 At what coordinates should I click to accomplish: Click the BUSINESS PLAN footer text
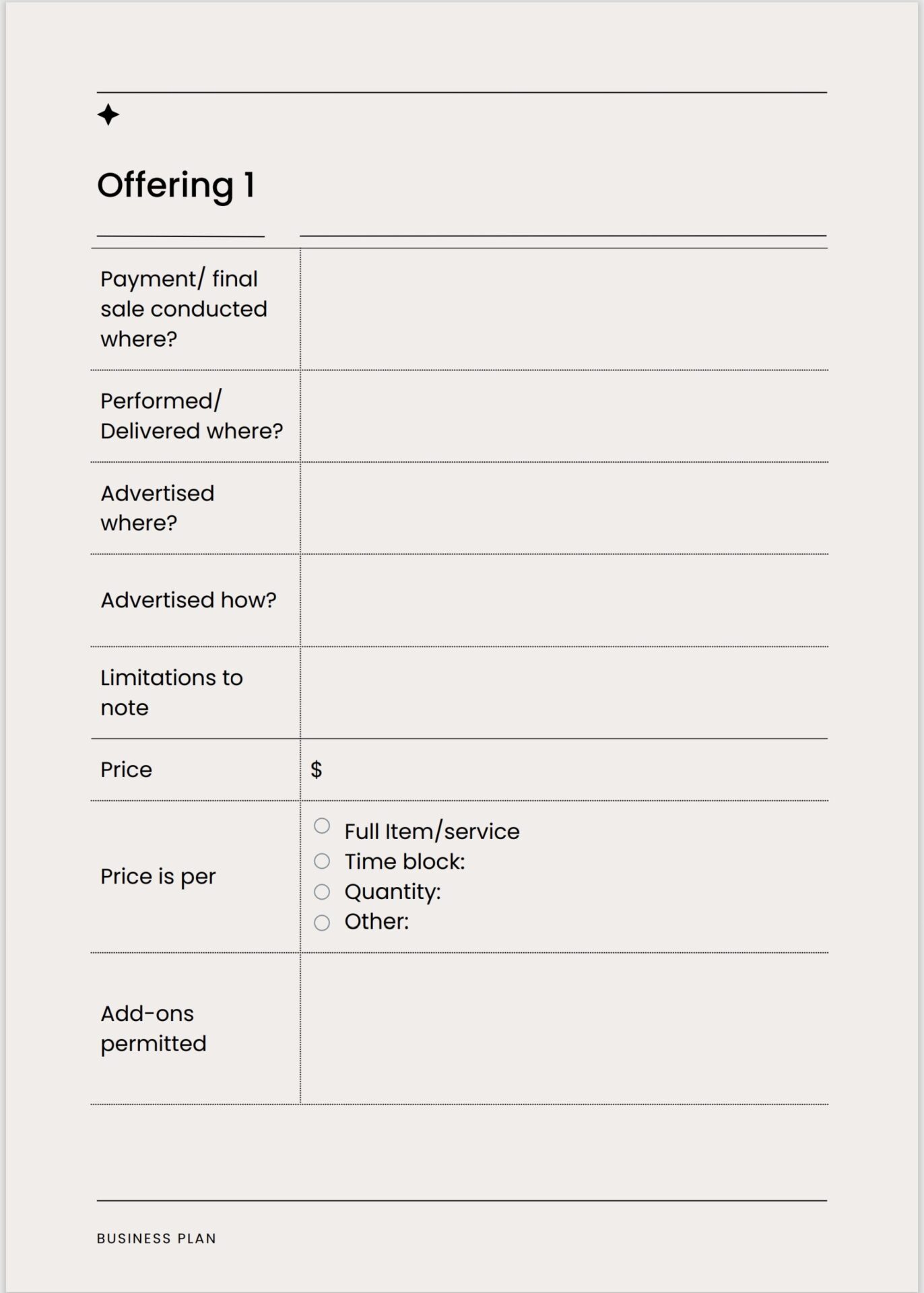click(156, 1238)
